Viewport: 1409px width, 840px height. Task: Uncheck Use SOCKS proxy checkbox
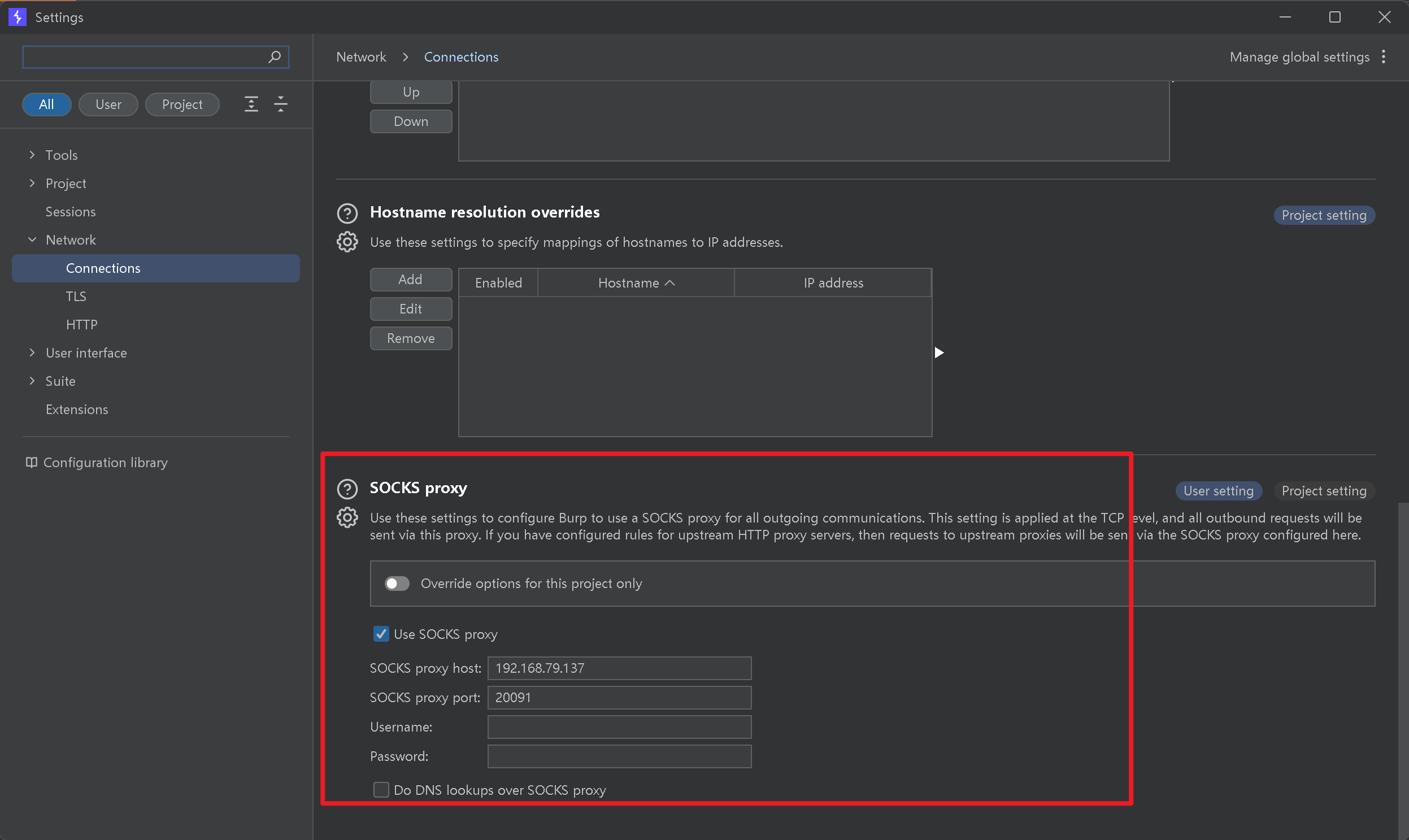click(381, 634)
